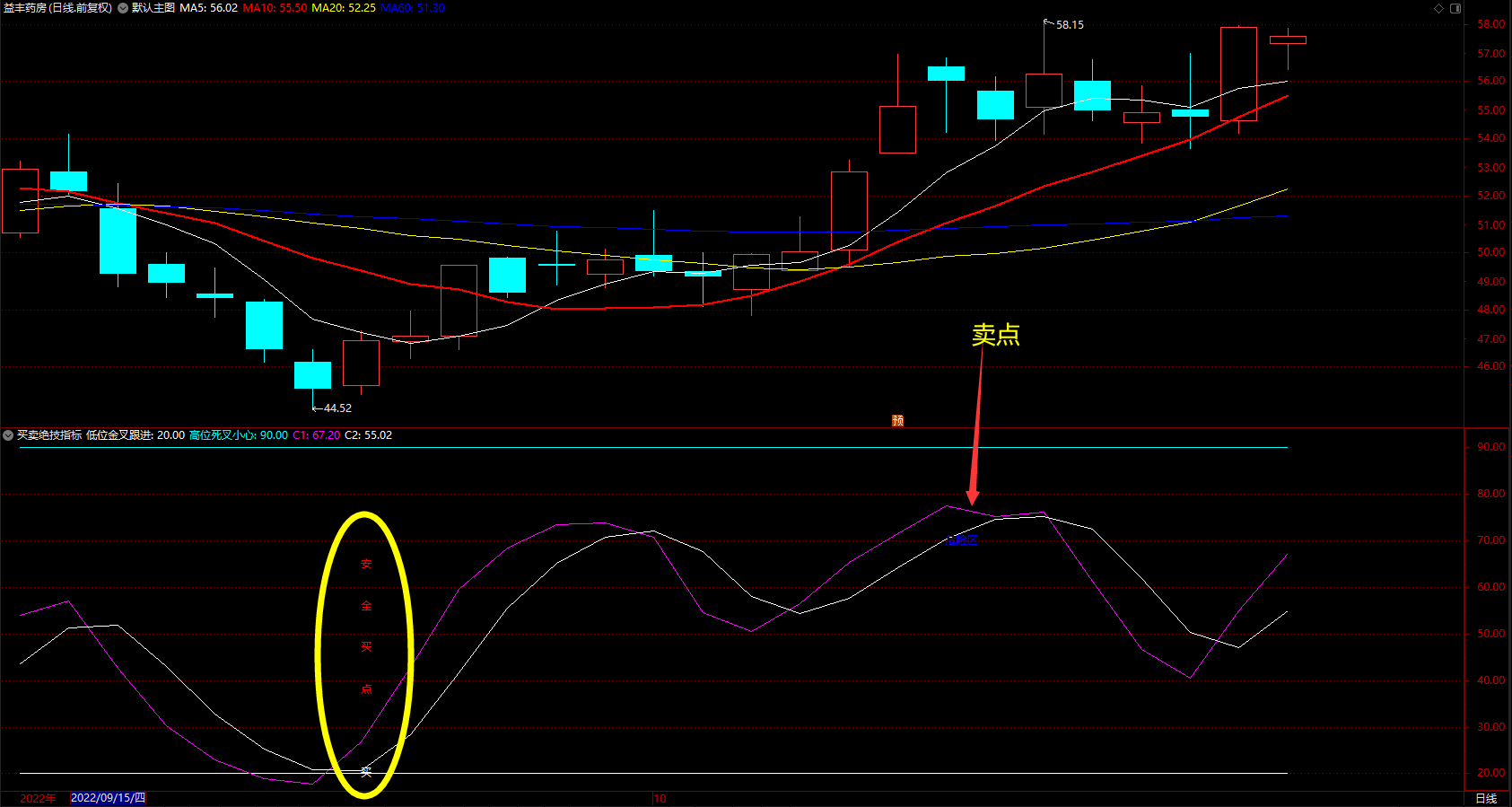Click the MA10: 55.50 moving average label

275,8
